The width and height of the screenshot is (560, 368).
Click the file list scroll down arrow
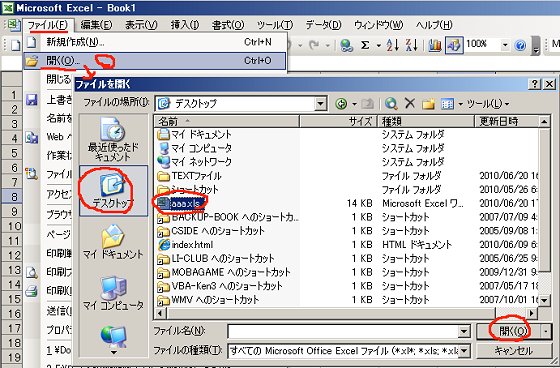544,300
